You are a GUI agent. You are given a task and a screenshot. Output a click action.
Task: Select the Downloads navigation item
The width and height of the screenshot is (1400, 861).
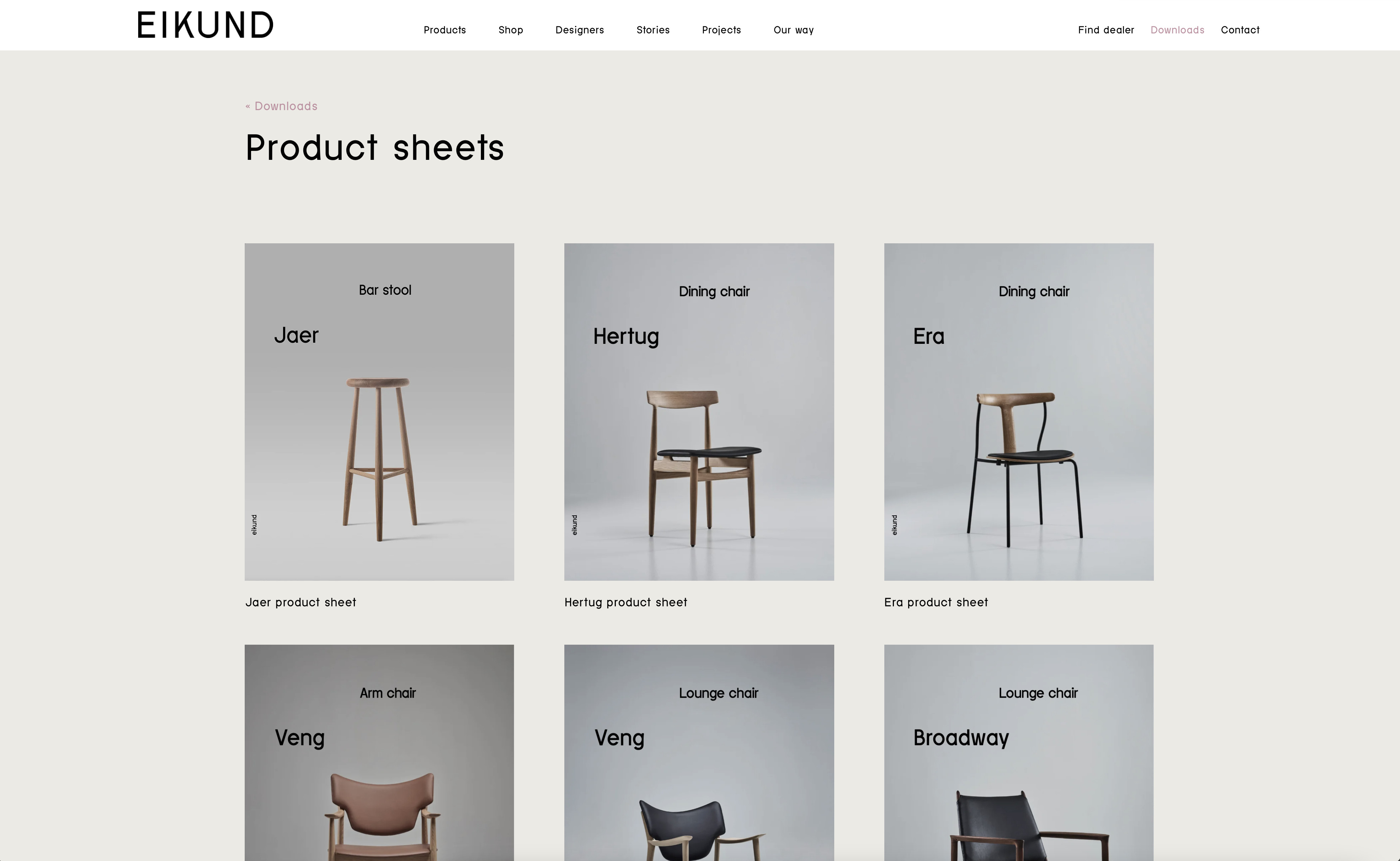pos(1177,29)
